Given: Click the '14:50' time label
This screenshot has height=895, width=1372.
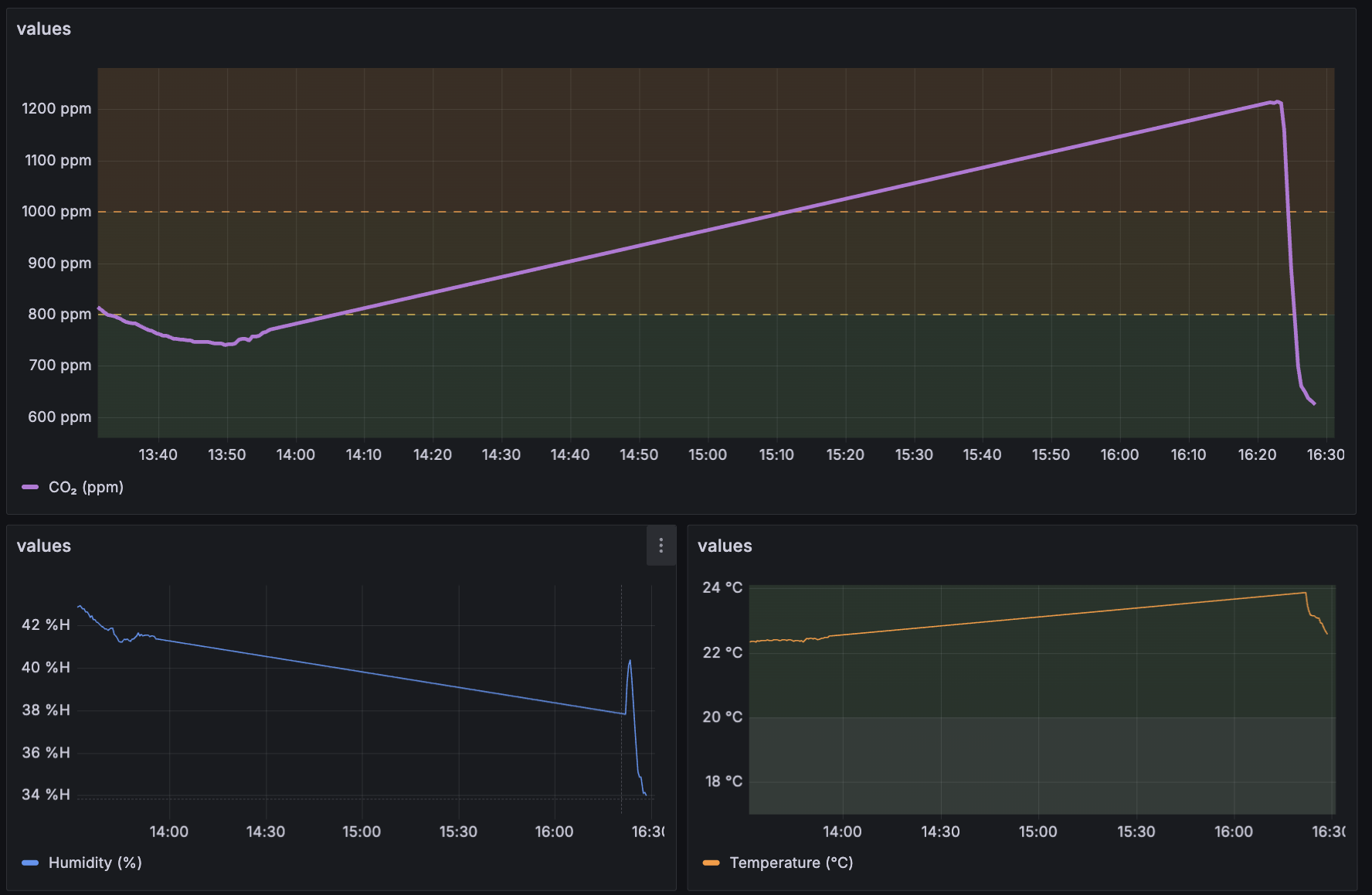Looking at the screenshot, I should (x=639, y=454).
